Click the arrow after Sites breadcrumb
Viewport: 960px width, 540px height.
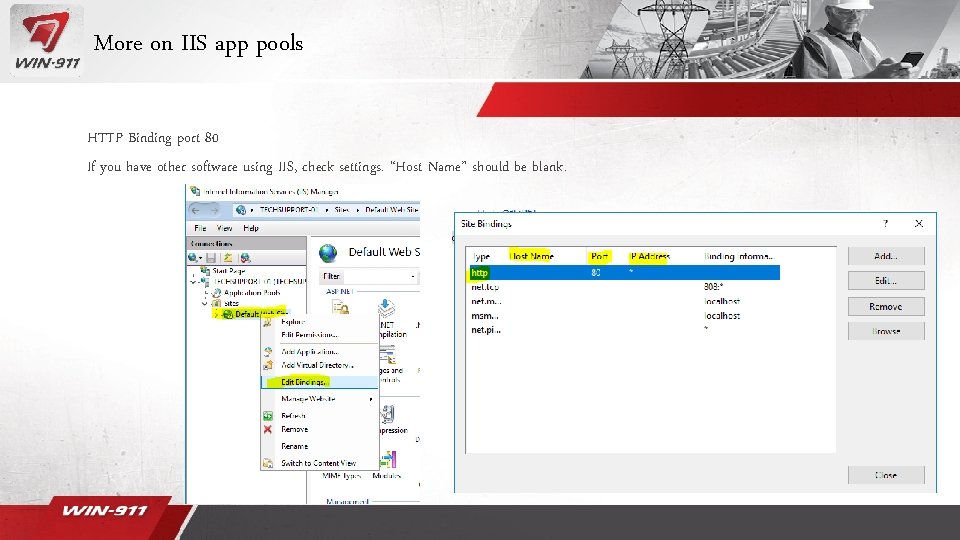coord(358,210)
